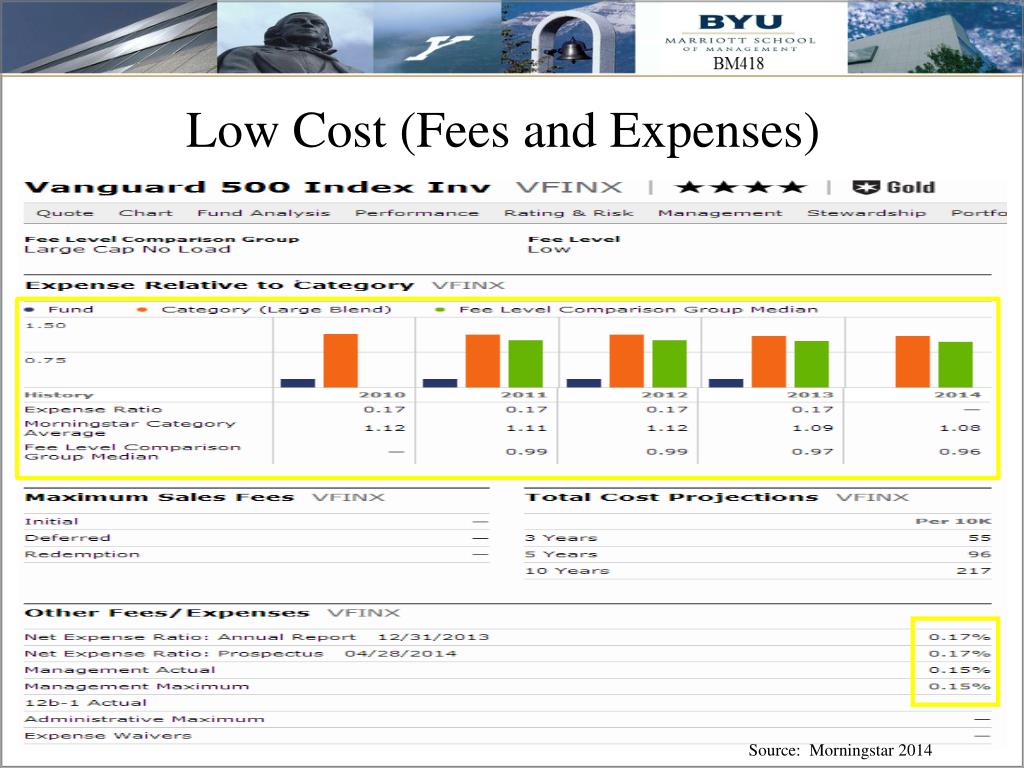Click the 12b-1 Actual row
Viewport: 1024px width, 768px height.
[x=507, y=703]
